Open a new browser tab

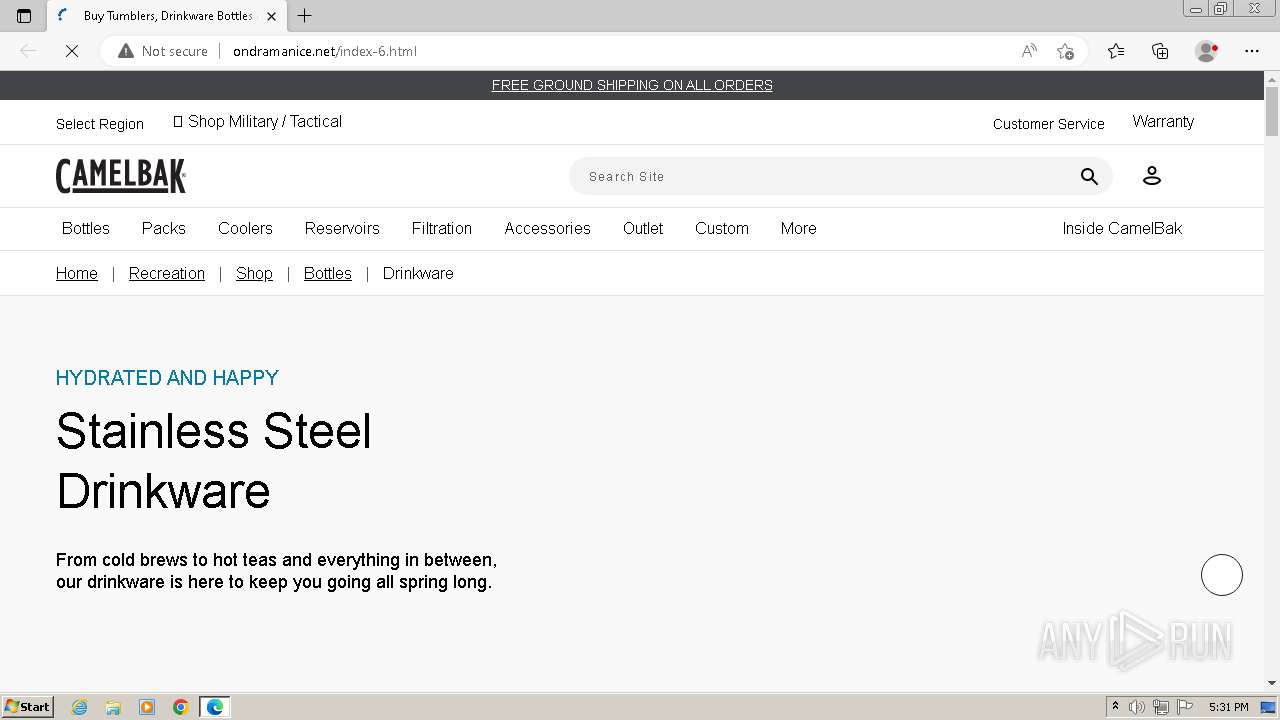[305, 15]
